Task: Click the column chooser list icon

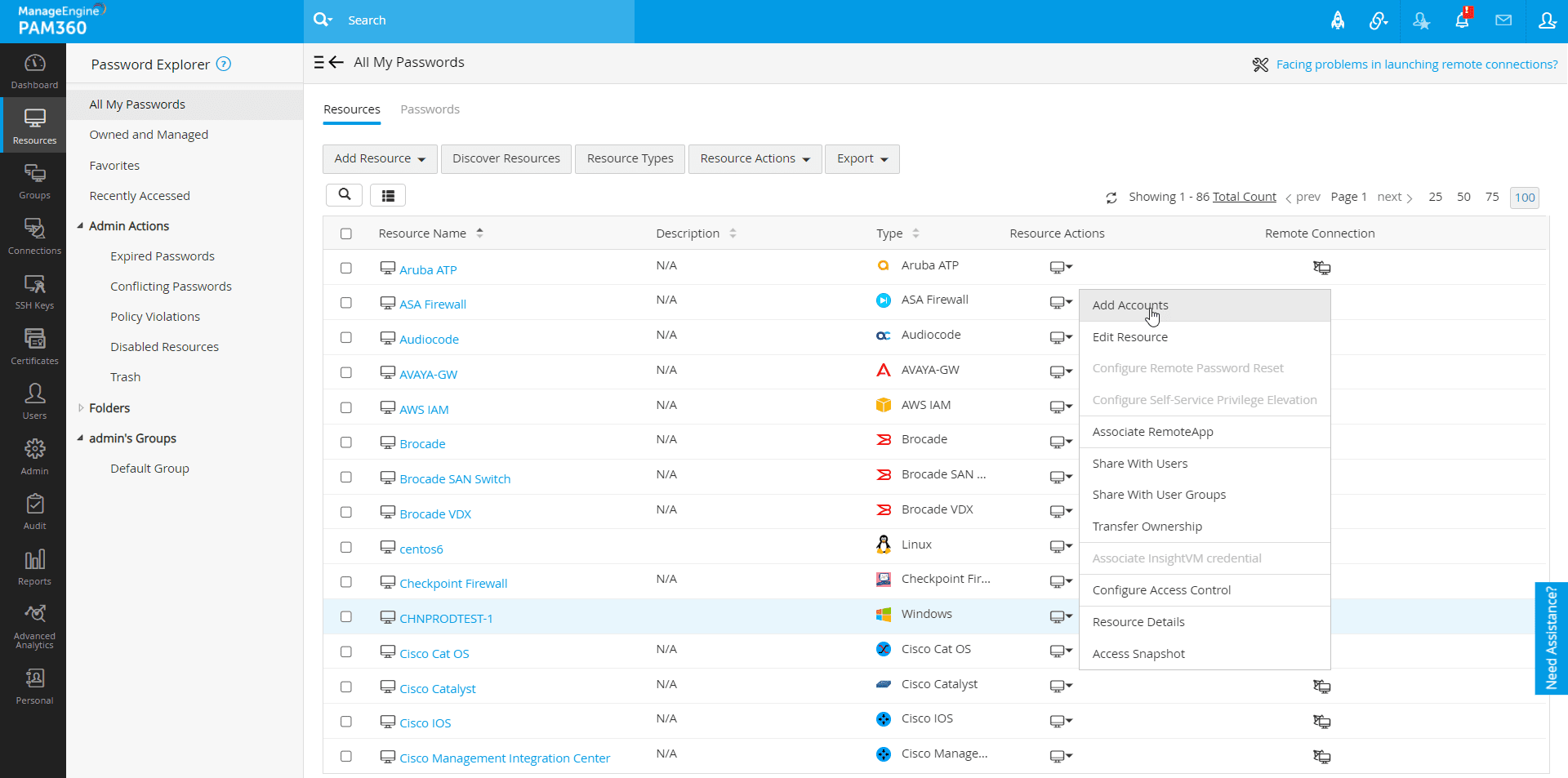Action: [388, 195]
